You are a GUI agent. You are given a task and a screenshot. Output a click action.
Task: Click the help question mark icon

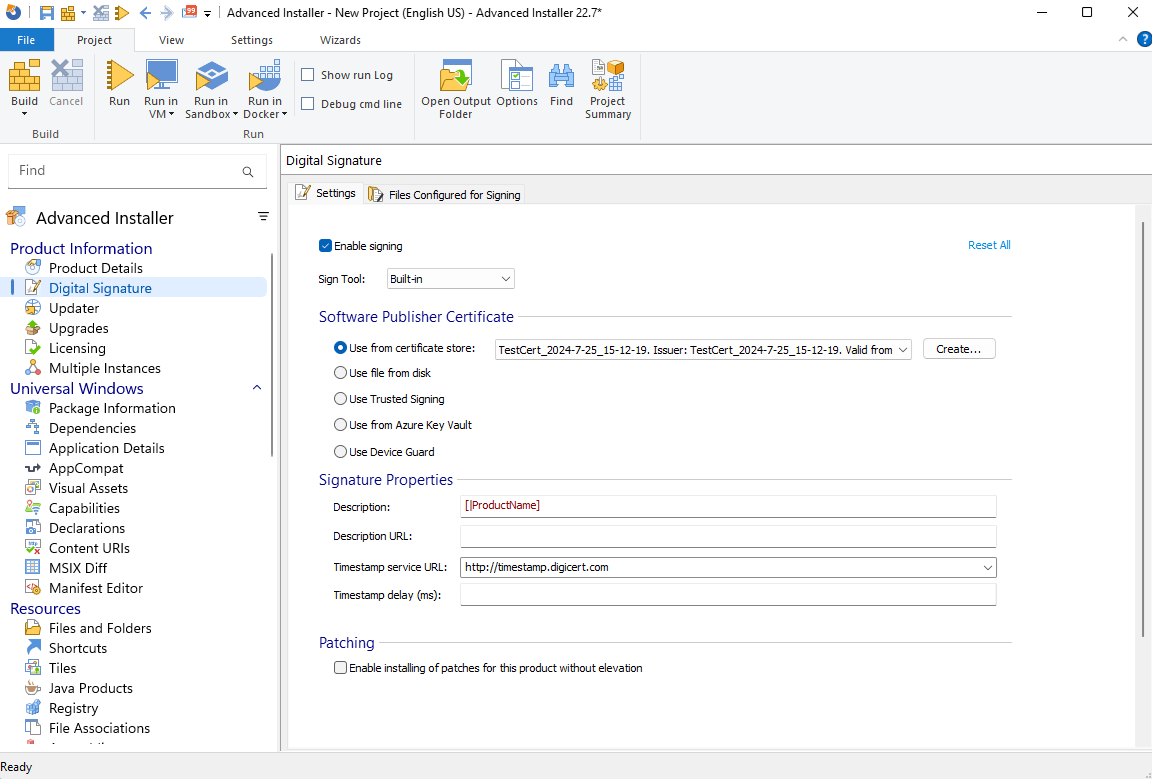point(1144,39)
